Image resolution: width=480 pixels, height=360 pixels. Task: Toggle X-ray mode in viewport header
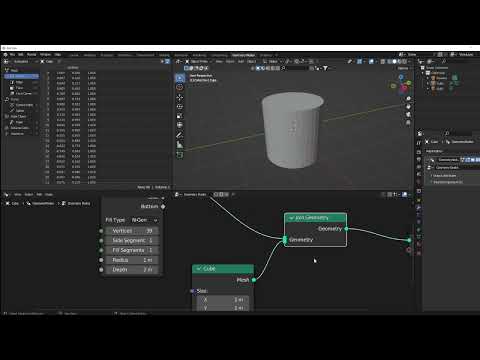point(383,61)
